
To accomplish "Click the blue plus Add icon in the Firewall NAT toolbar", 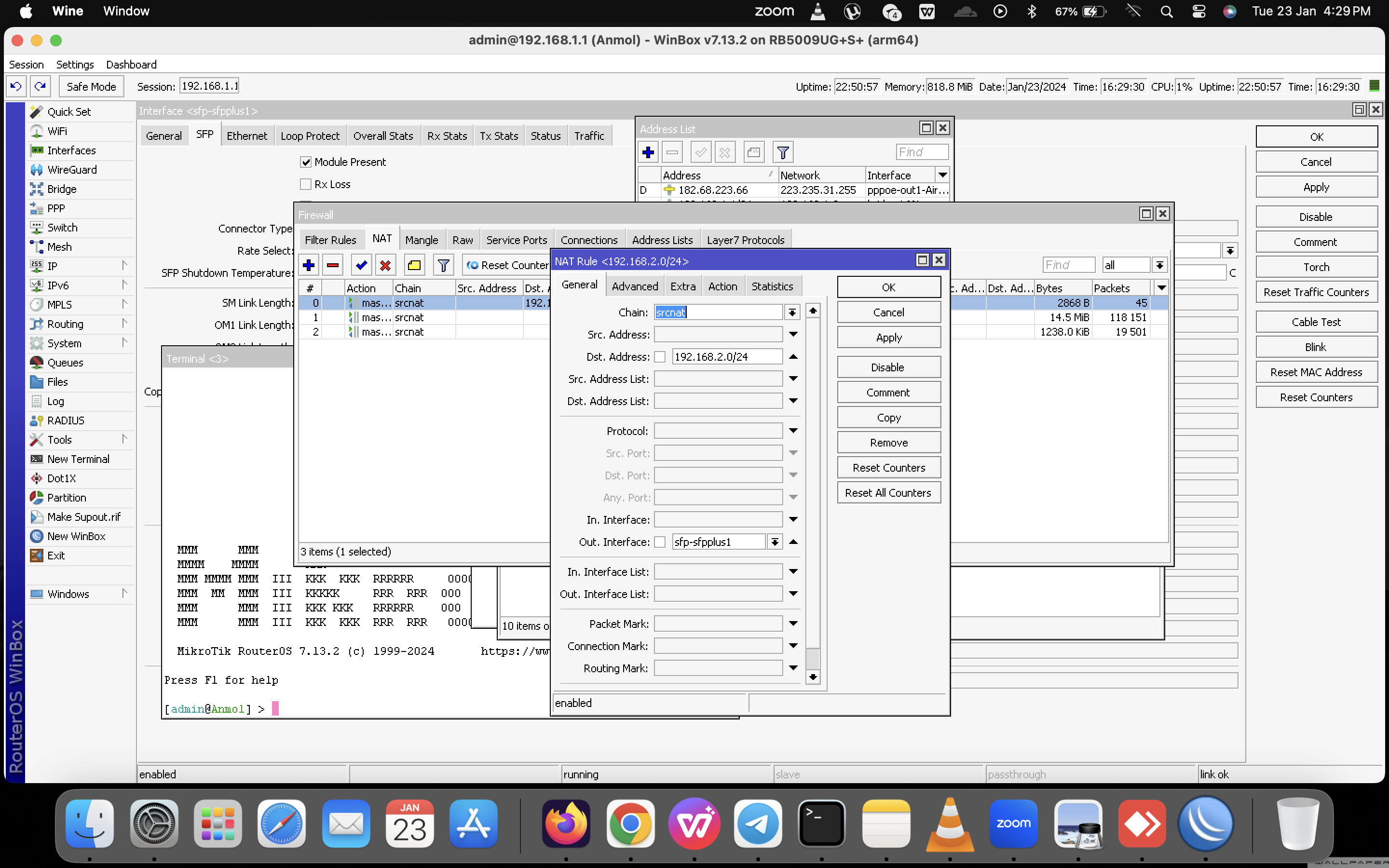I will tap(309, 265).
